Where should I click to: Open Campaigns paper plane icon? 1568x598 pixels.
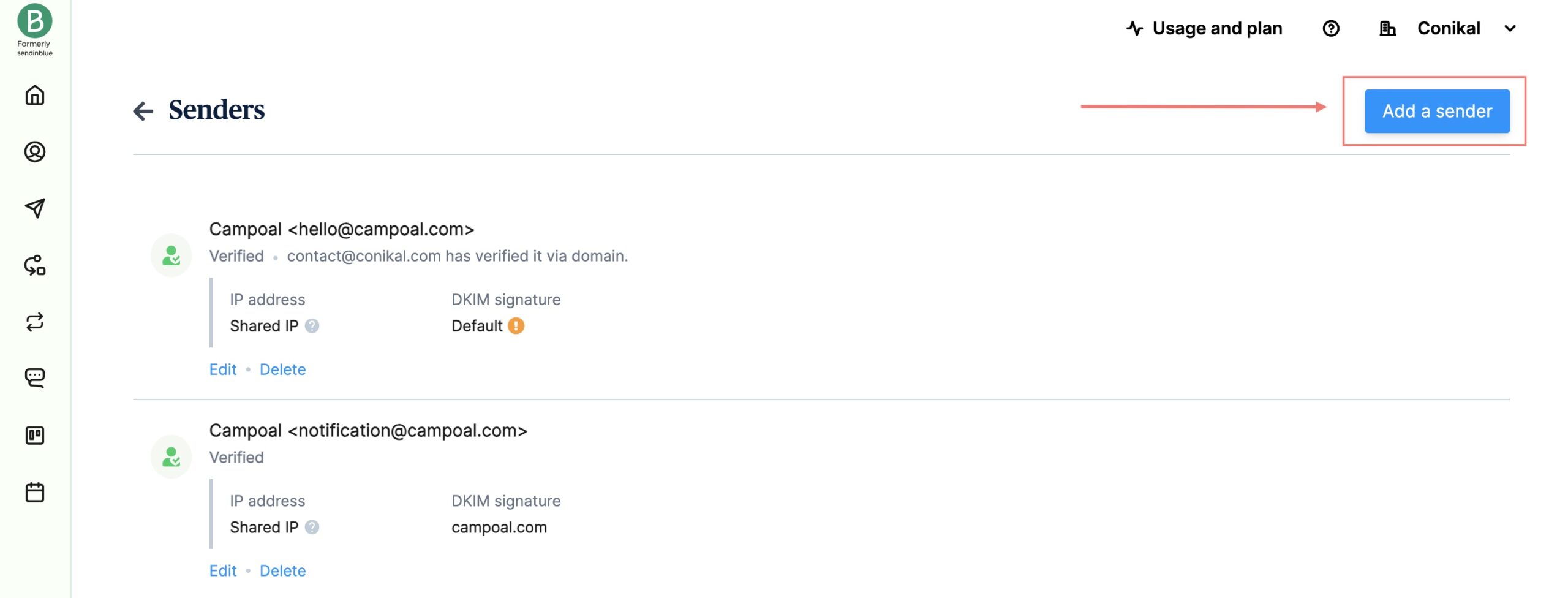click(35, 208)
